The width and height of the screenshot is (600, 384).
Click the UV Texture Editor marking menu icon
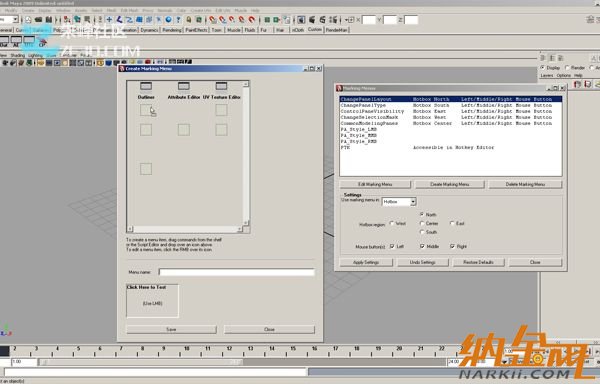tap(221, 86)
